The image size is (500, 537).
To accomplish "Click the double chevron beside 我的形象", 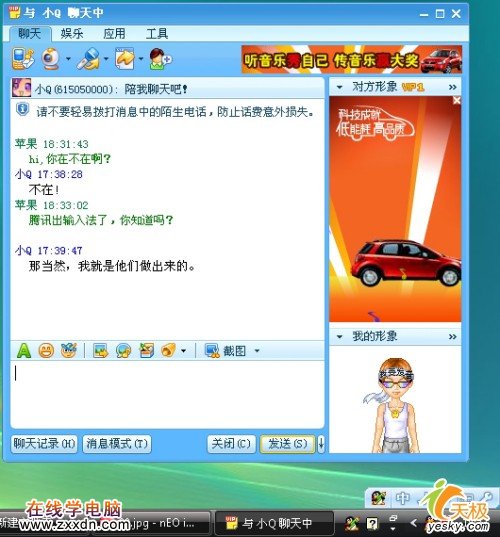I will [452, 337].
